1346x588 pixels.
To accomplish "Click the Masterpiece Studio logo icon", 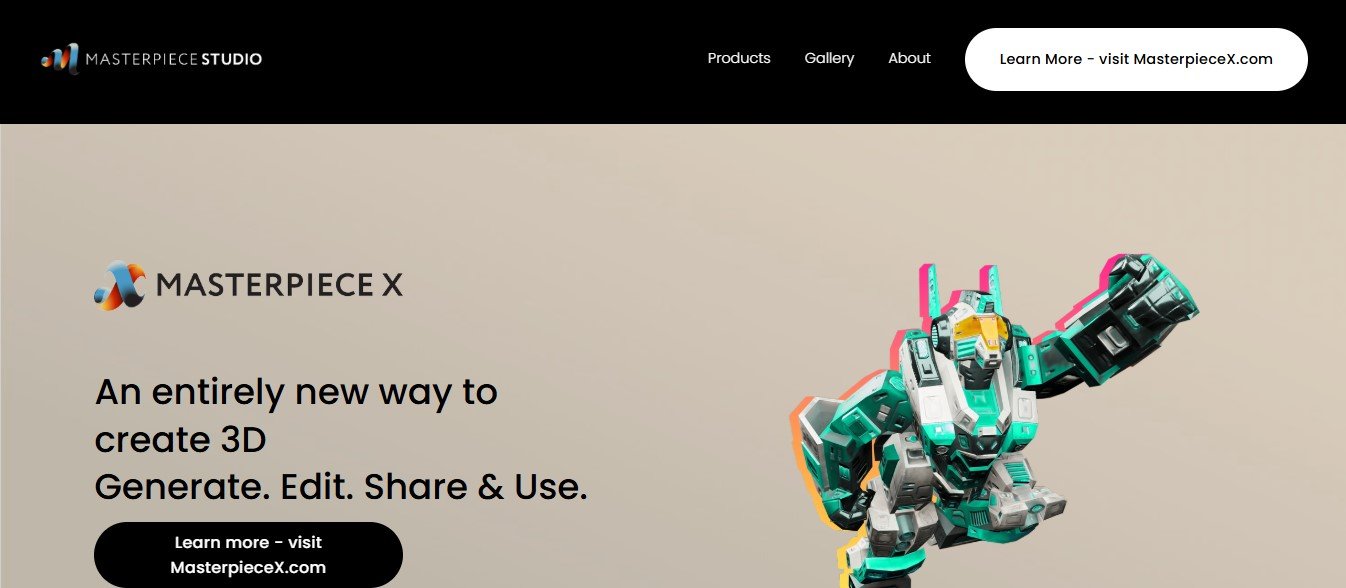I will click(59, 59).
